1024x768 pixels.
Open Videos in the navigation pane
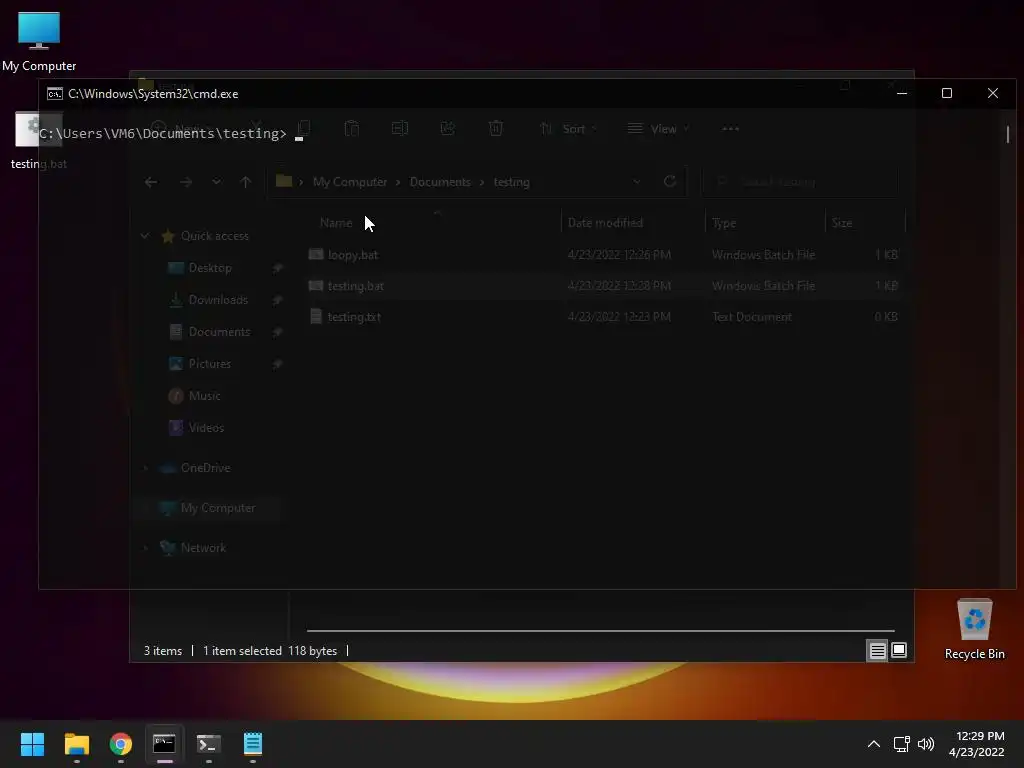coord(206,428)
